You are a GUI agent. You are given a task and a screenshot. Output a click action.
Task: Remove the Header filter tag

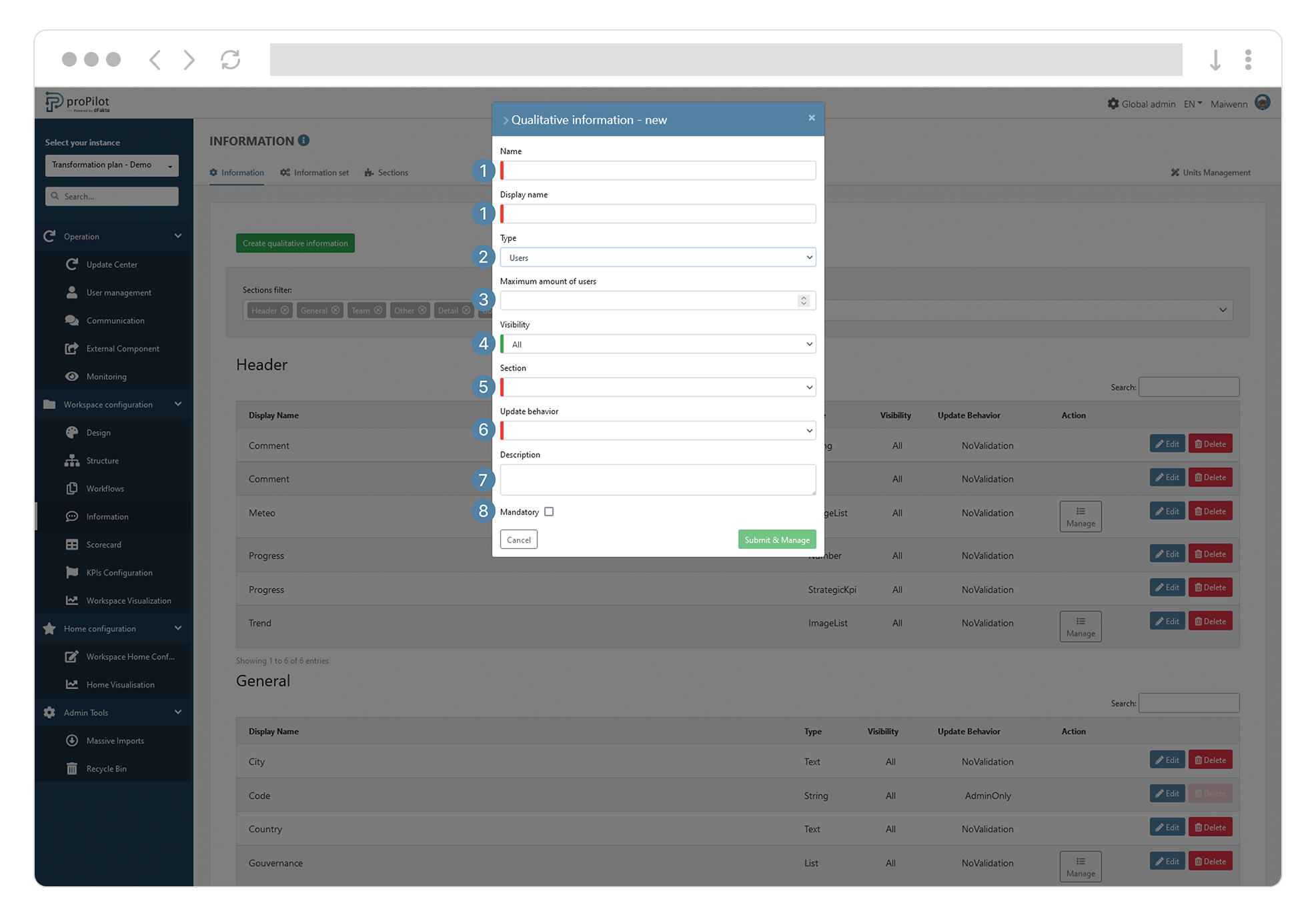point(285,310)
